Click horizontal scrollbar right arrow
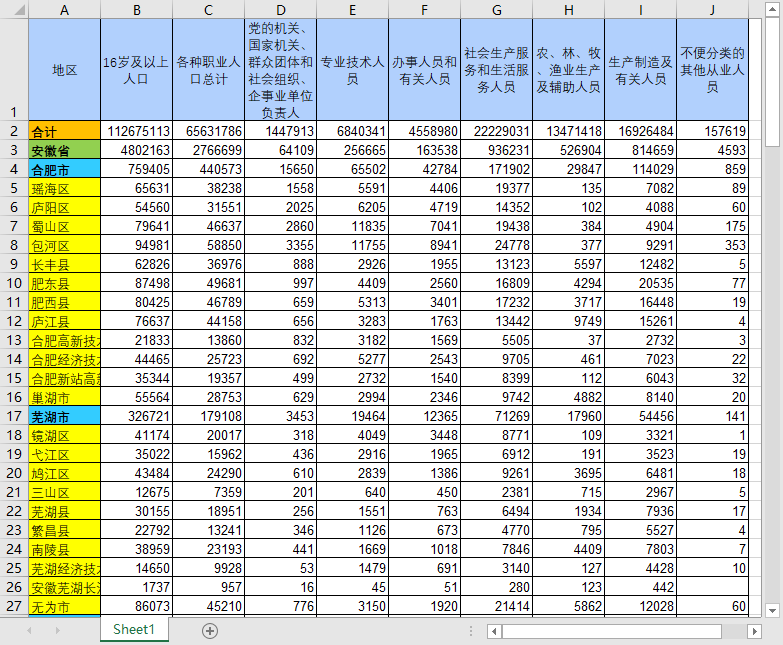Screen dimensions: 783x645 tap(755, 632)
